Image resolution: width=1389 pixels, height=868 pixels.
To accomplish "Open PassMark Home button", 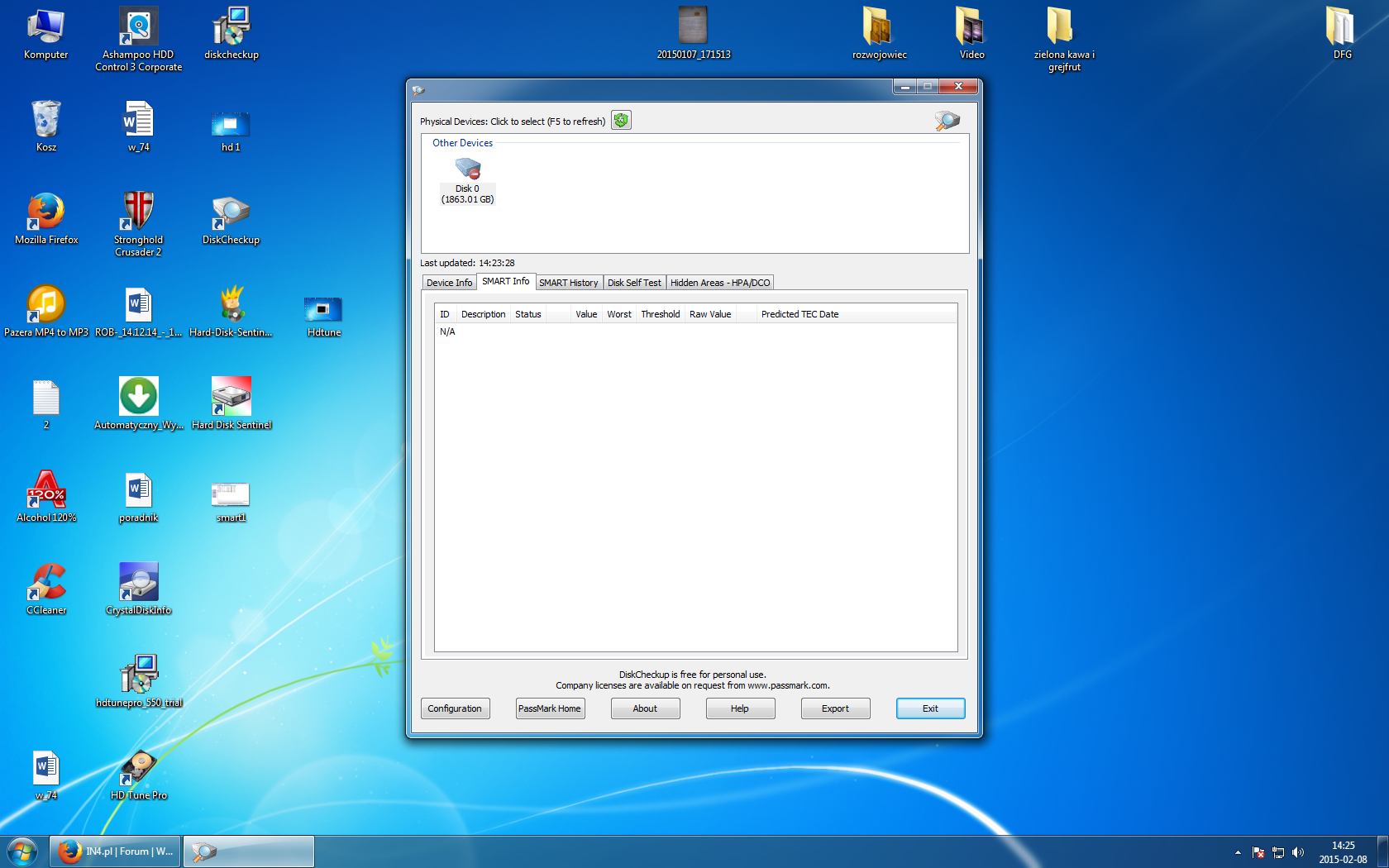I will pyautogui.click(x=550, y=708).
